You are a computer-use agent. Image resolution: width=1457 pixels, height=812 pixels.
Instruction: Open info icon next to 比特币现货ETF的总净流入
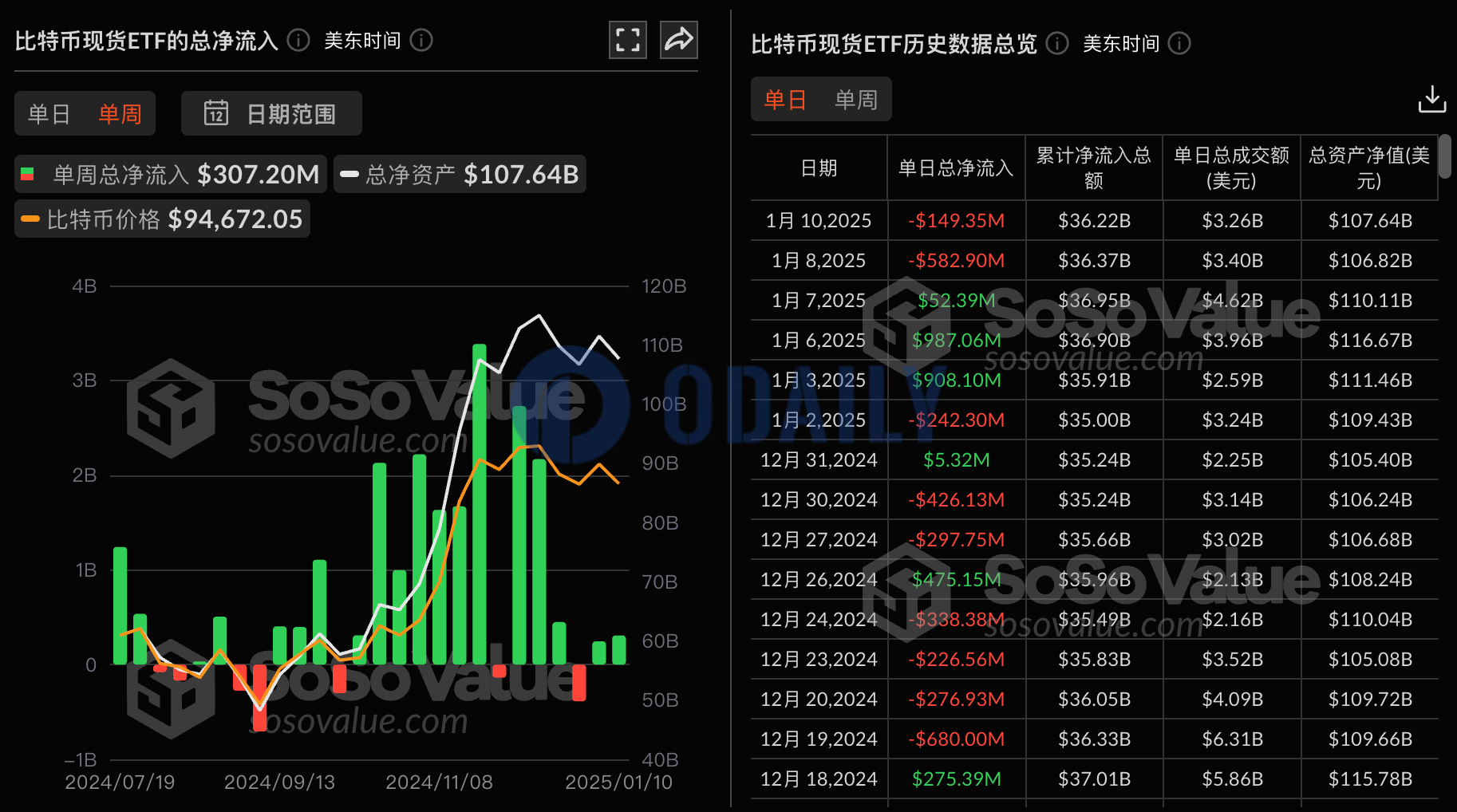(x=298, y=40)
